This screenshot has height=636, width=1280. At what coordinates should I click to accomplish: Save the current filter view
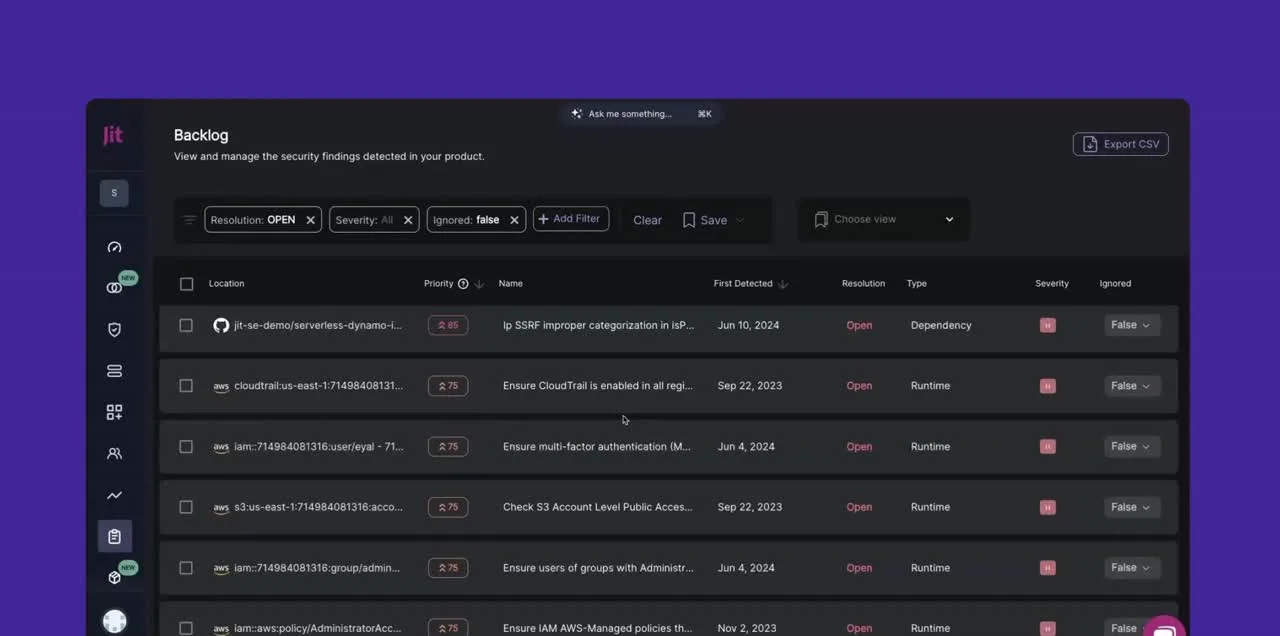click(706, 220)
